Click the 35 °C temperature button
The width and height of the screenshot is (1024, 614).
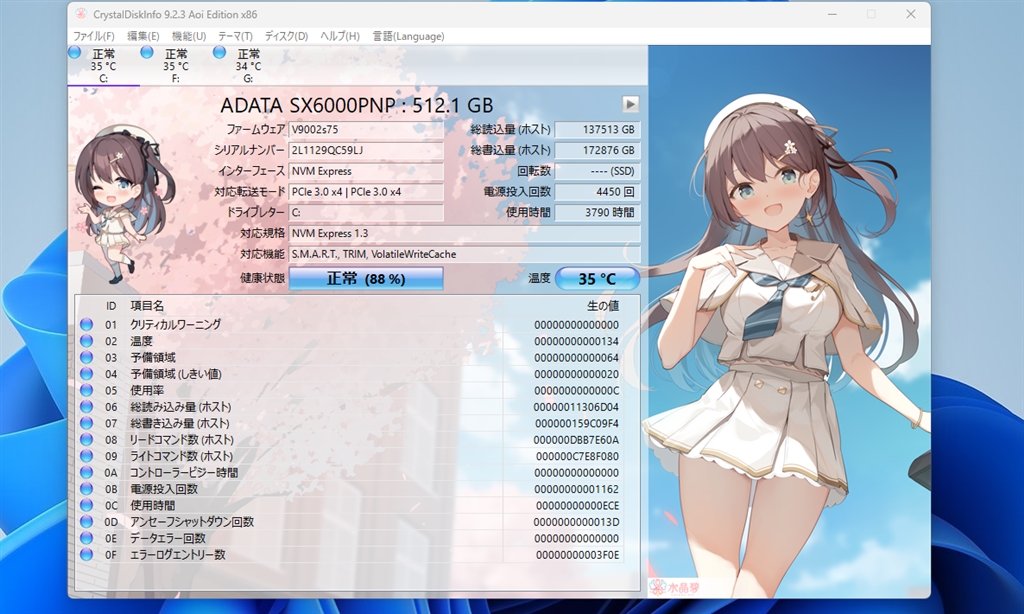coord(597,279)
